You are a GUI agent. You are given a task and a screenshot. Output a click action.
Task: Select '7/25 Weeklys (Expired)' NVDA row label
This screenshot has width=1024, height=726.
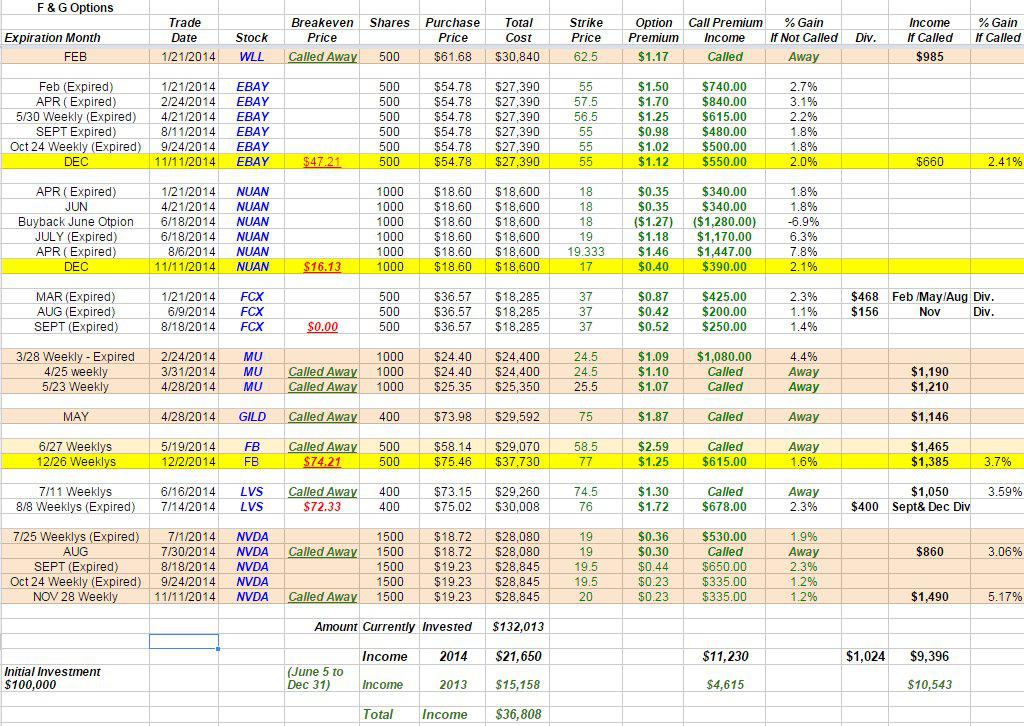click(x=76, y=537)
